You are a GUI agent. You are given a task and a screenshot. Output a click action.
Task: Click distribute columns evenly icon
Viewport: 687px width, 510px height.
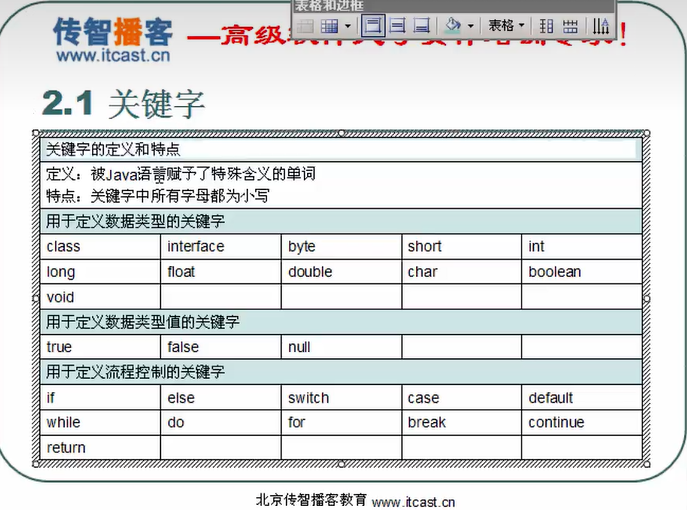pos(570,26)
